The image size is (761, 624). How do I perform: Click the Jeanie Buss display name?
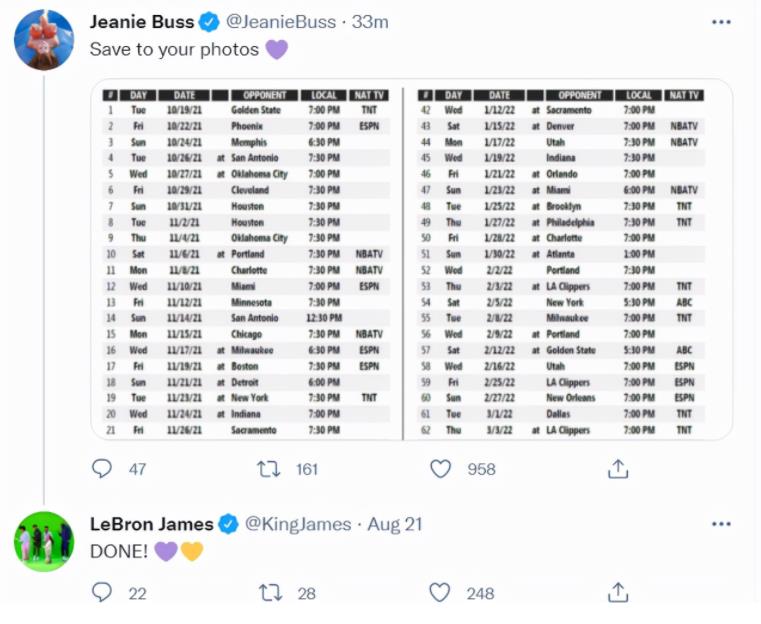(x=141, y=22)
